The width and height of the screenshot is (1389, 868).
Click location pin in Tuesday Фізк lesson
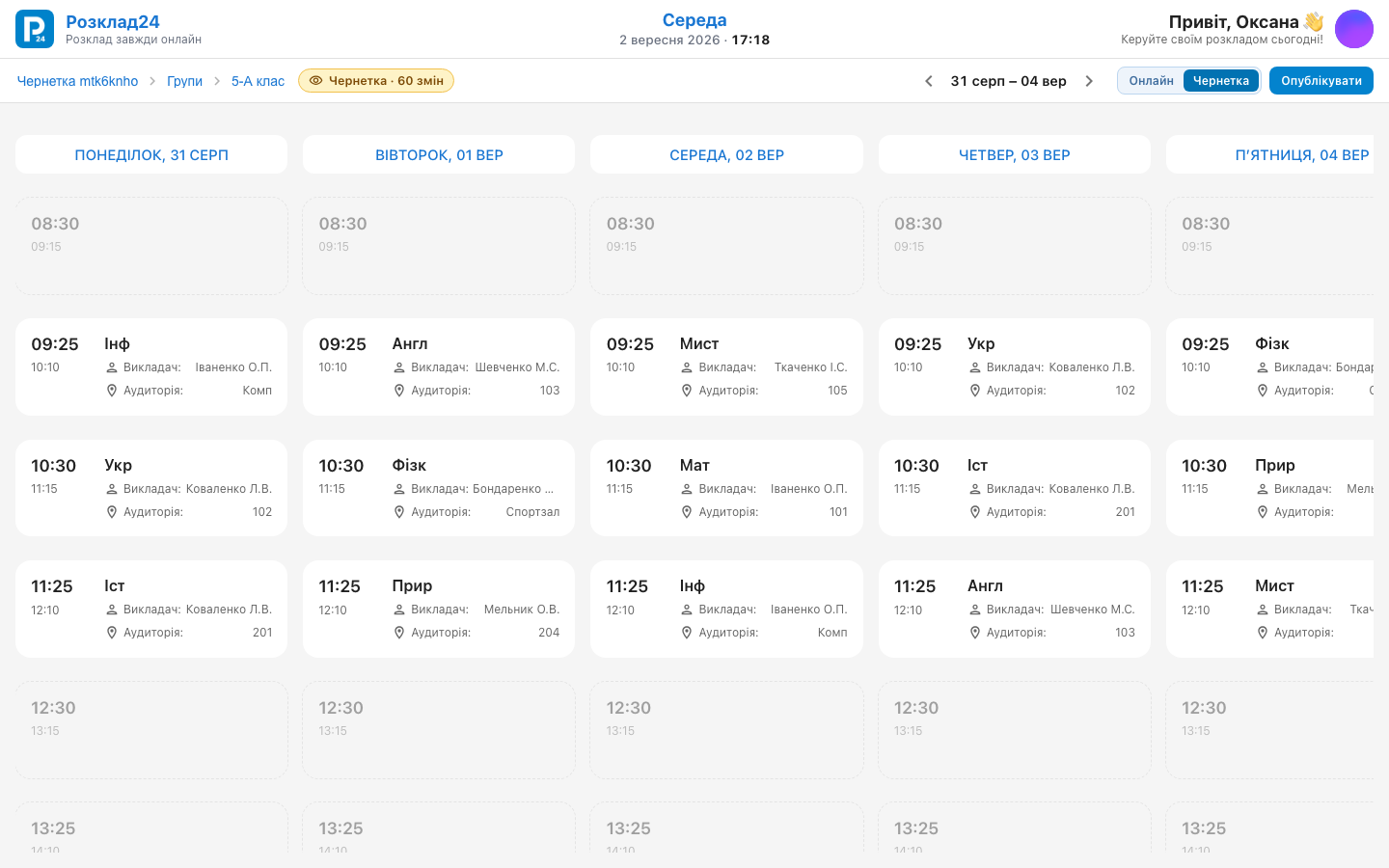pyautogui.click(x=399, y=512)
